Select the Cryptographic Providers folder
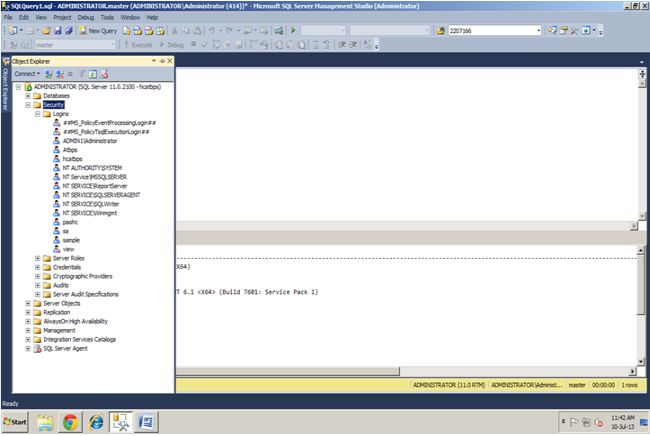The height and width of the screenshot is (436, 650). click(x=82, y=276)
